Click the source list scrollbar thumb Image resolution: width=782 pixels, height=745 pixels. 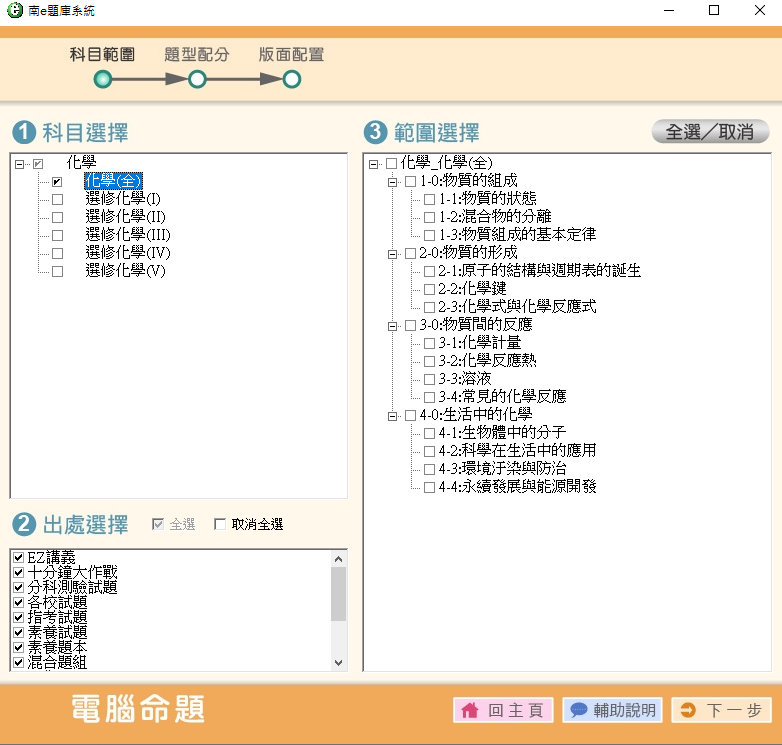click(x=339, y=594)
